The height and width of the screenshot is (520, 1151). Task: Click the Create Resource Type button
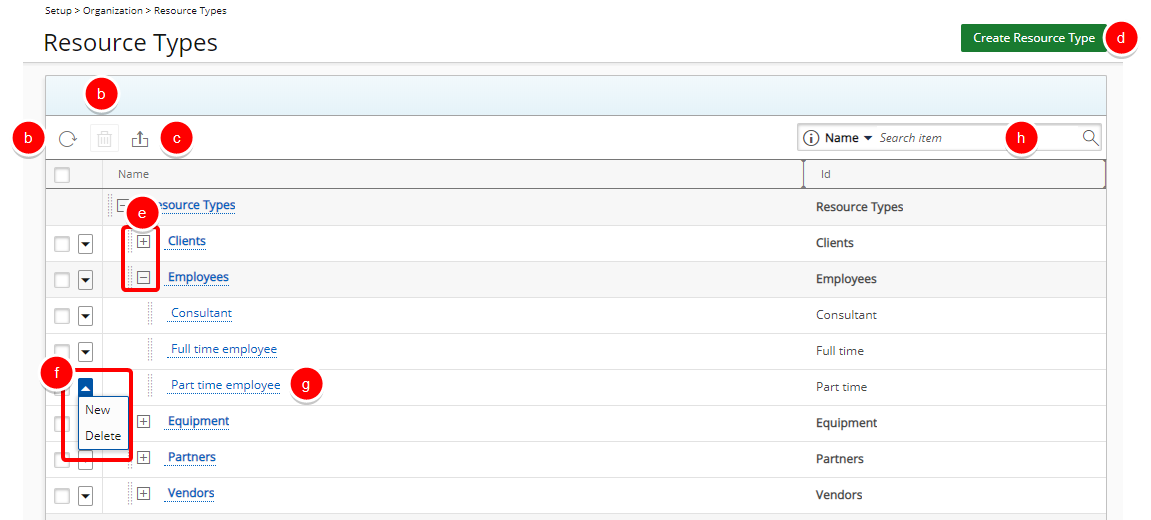coord(1034,37)
